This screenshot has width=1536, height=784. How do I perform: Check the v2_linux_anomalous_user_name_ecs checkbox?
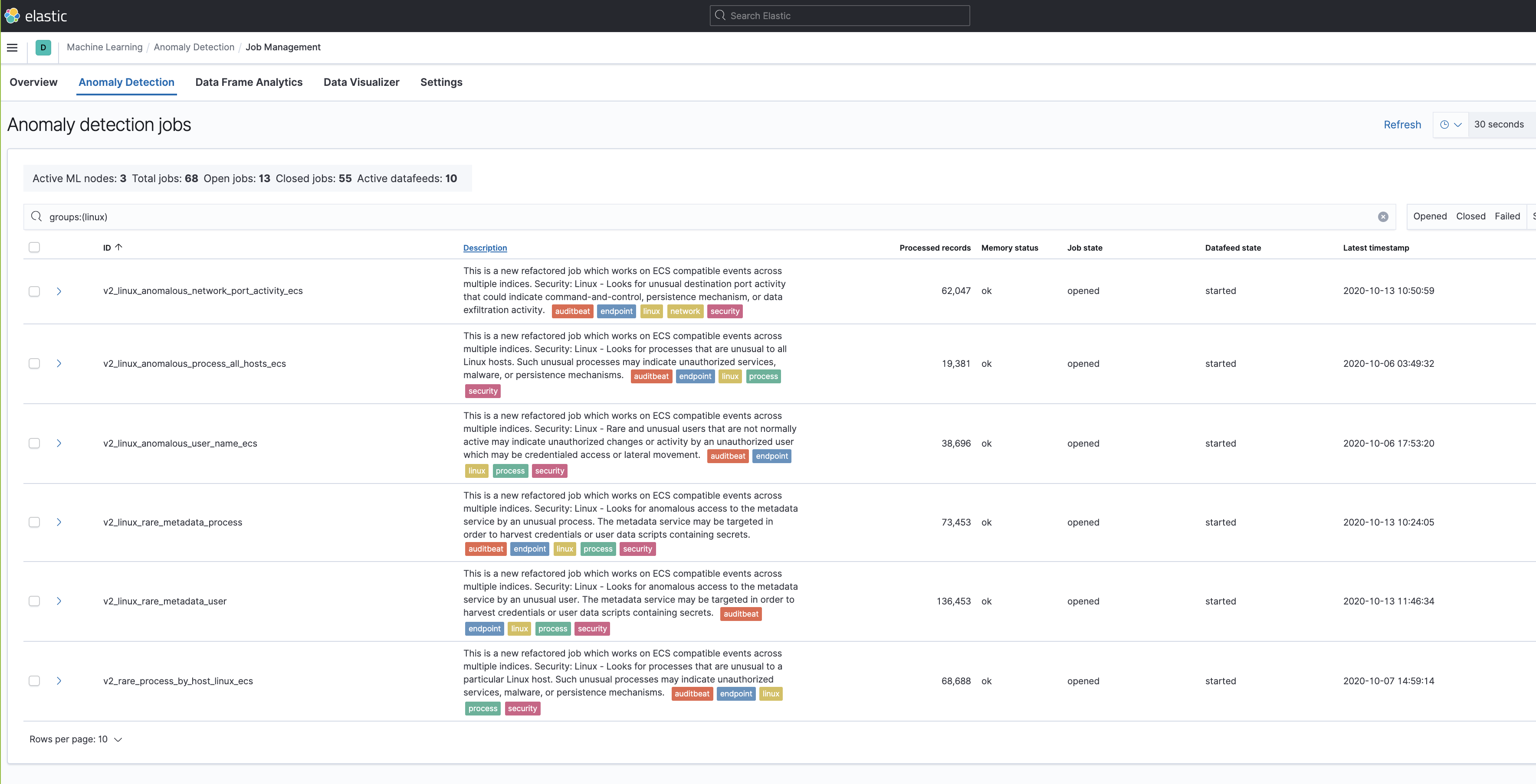(35, 443)
